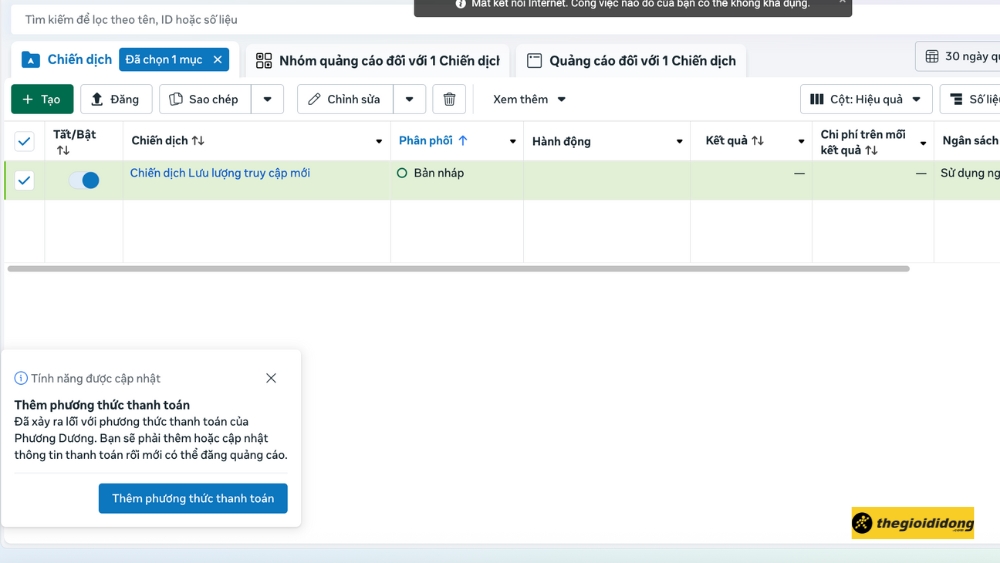Click the Thêm phương thức thanh toán button
1000x563 pixels.
click(193, 498)
